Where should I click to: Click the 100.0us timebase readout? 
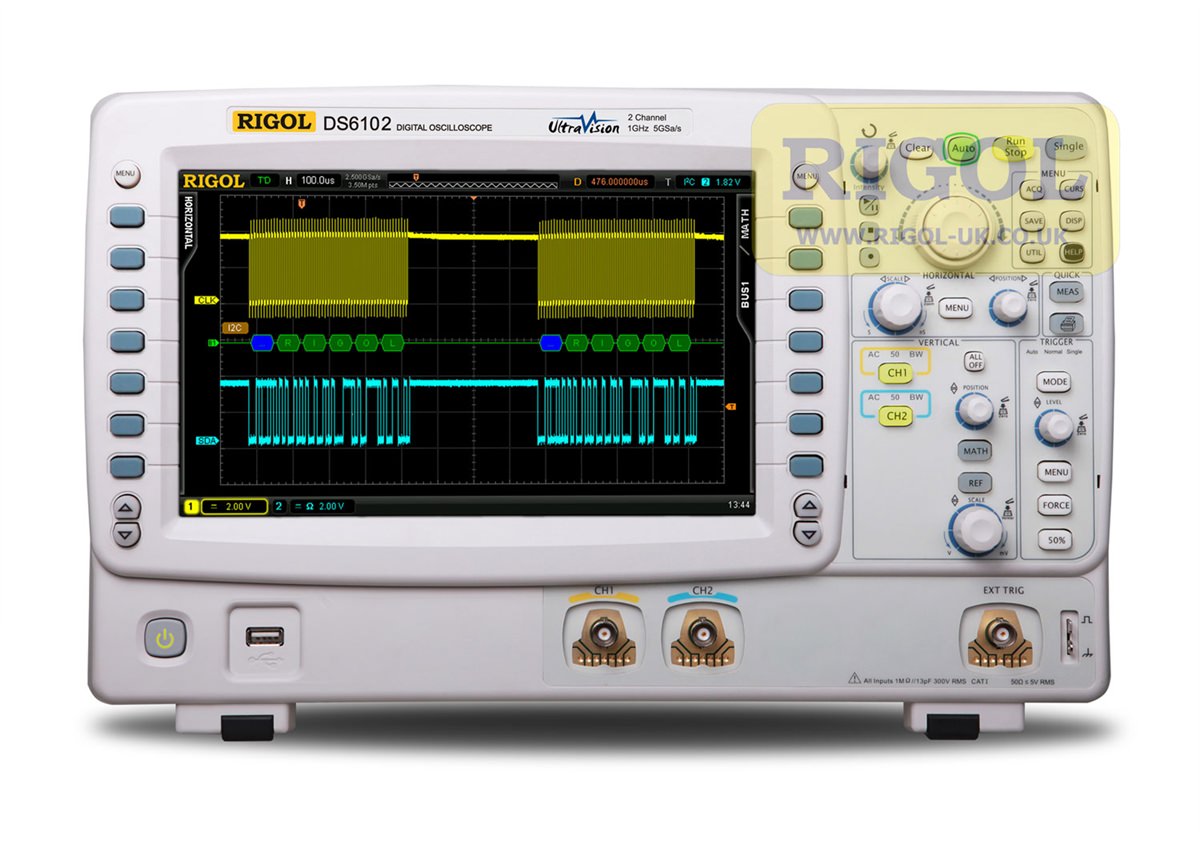(317, 180)
